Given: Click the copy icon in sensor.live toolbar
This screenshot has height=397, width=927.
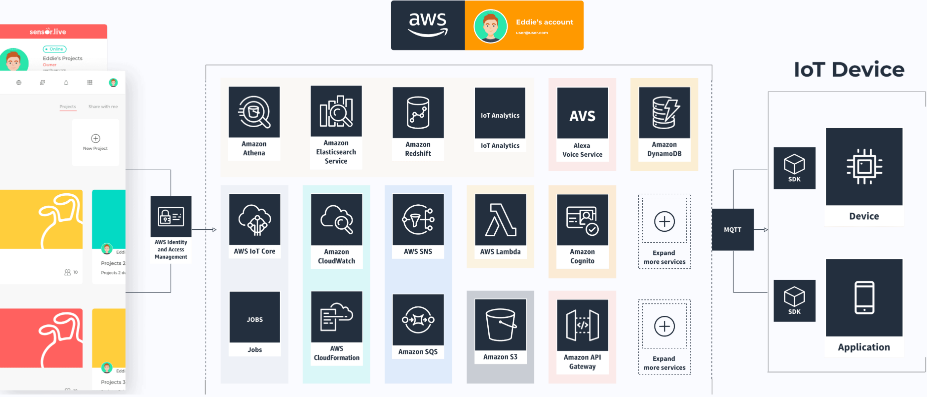Looking at the screenshot, I should (42, 83).
